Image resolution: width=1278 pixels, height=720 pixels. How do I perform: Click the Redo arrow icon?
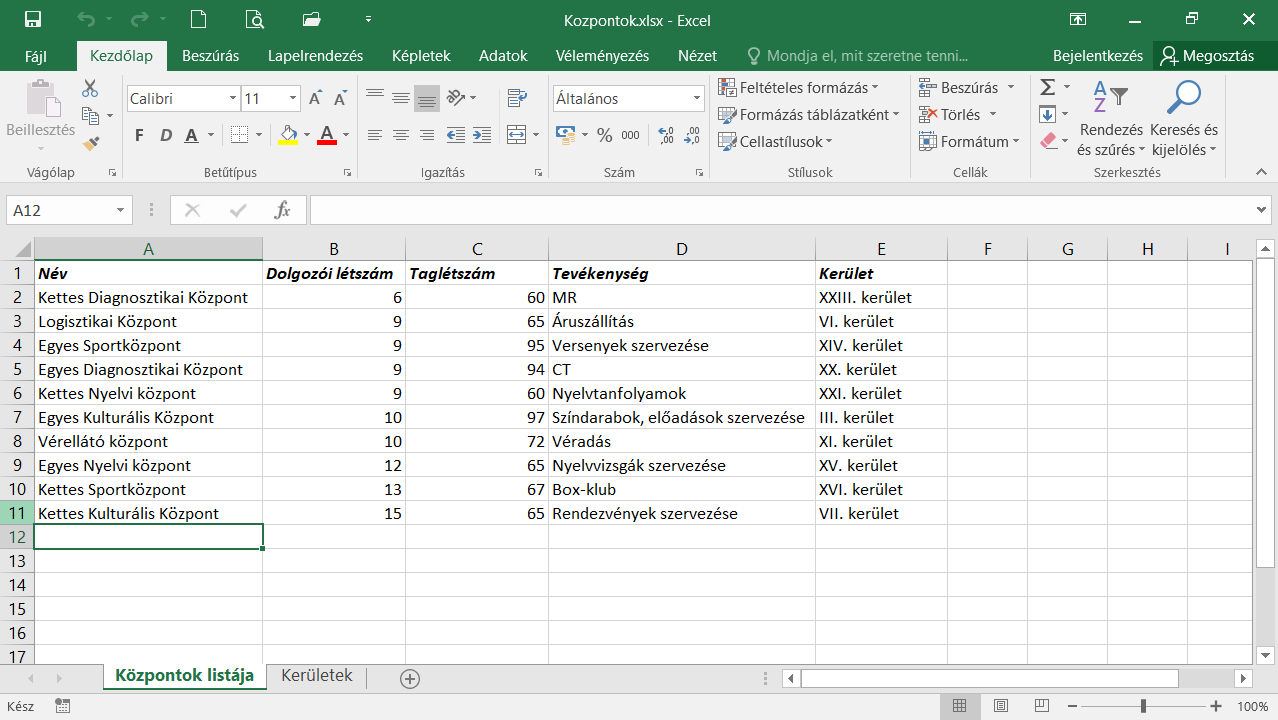139,18
